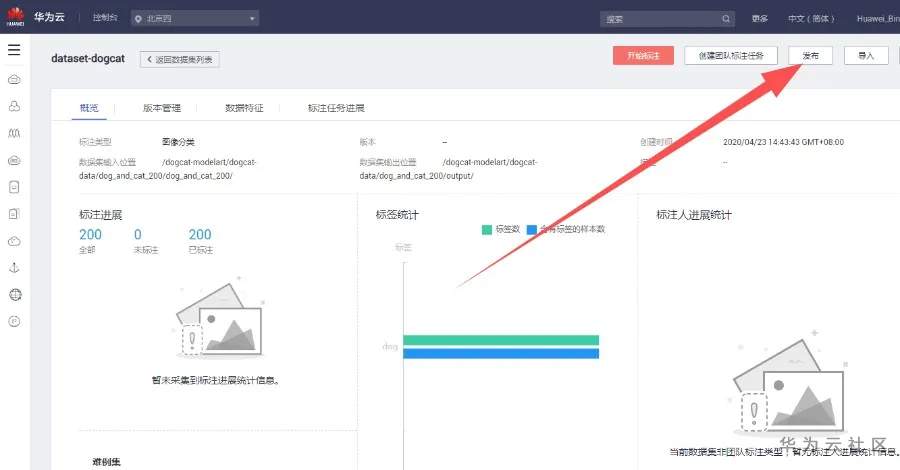
Task: Click the dataset output path ending output/
Action: coord(448,169)
